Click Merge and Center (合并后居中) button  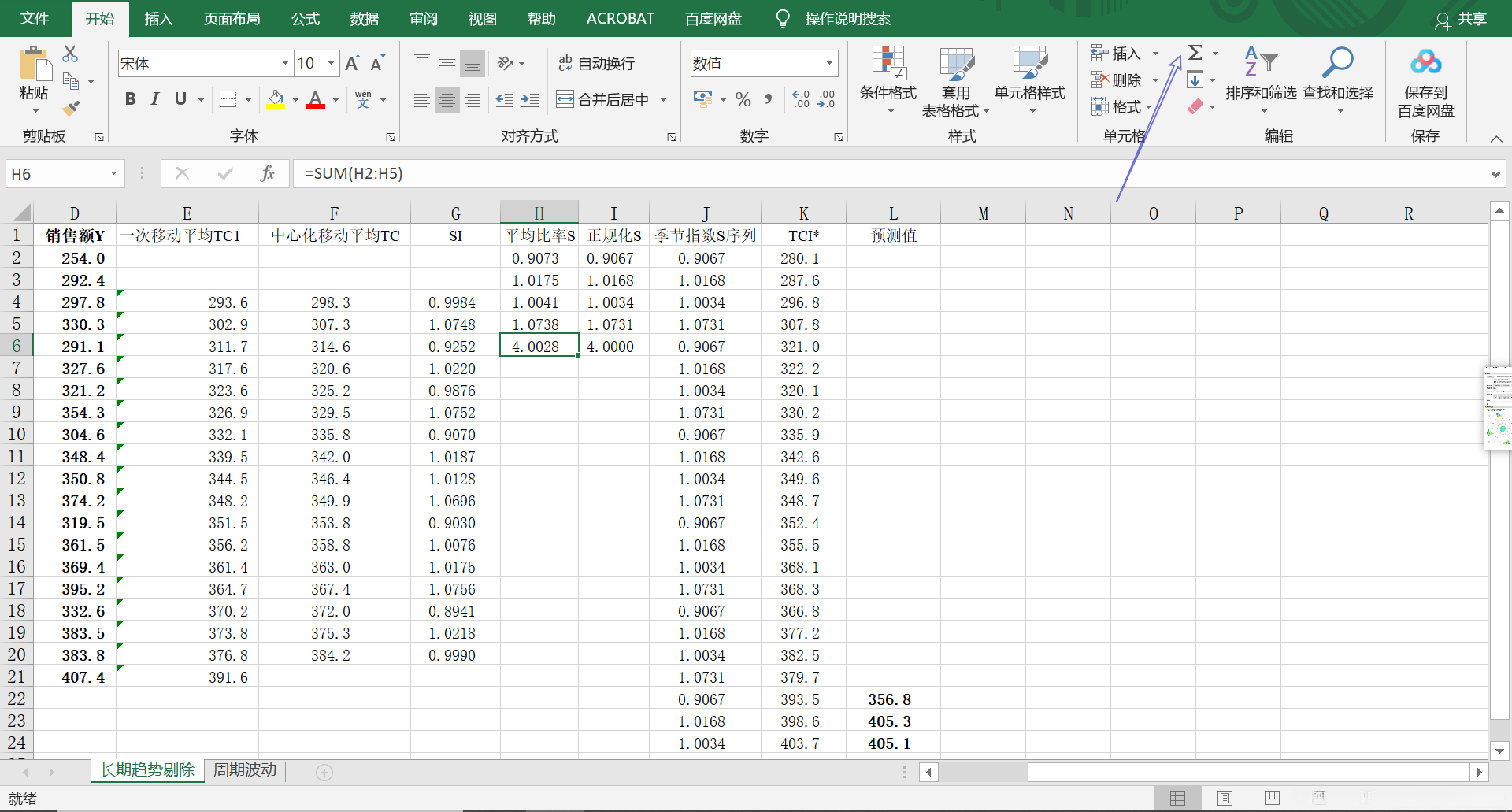[x=603, y=99]
